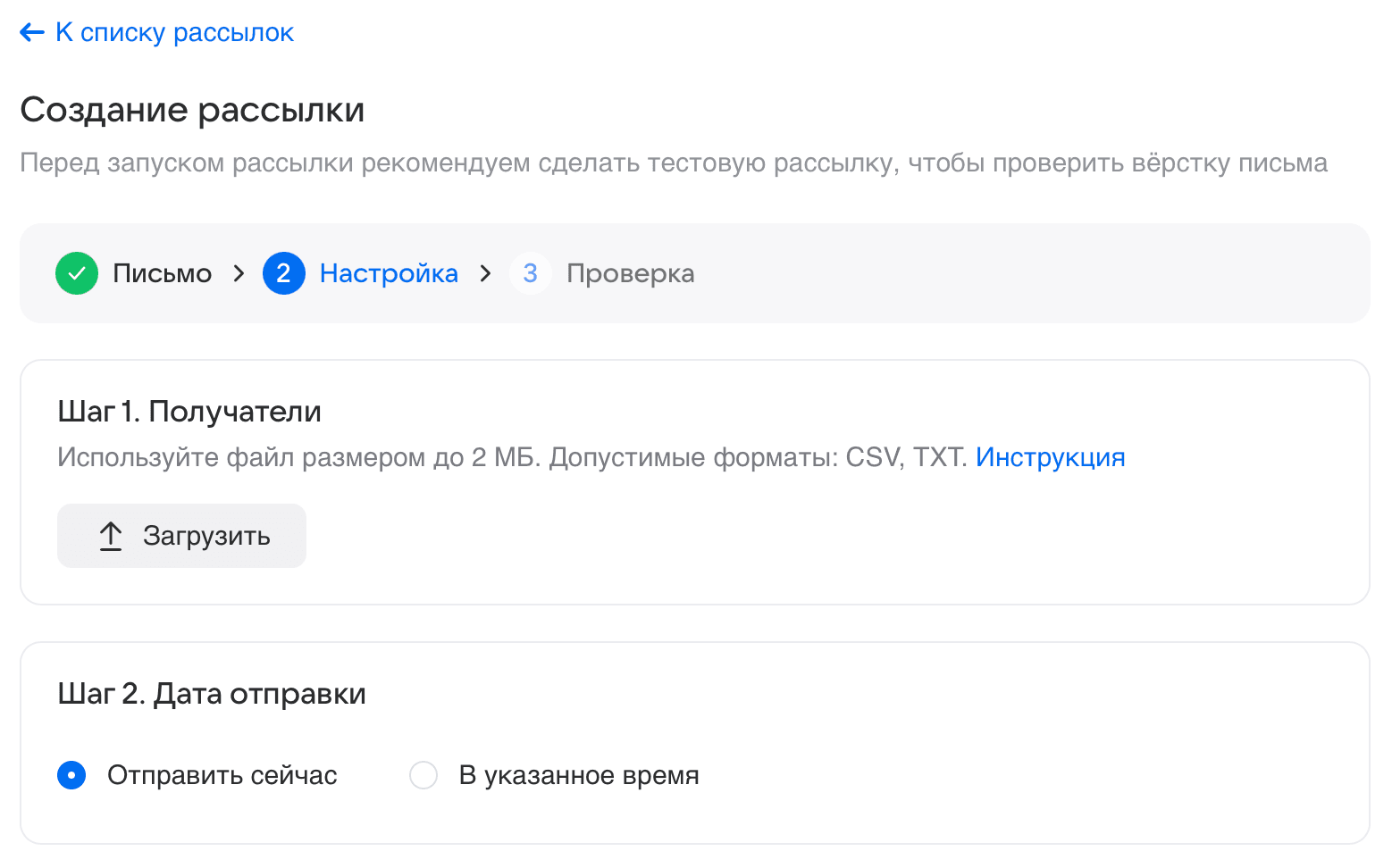Image resolution: width=1392 pixels, height=868 pixels.
Task: Open the 'Инструкция' link
Action: pos(1050,457)
